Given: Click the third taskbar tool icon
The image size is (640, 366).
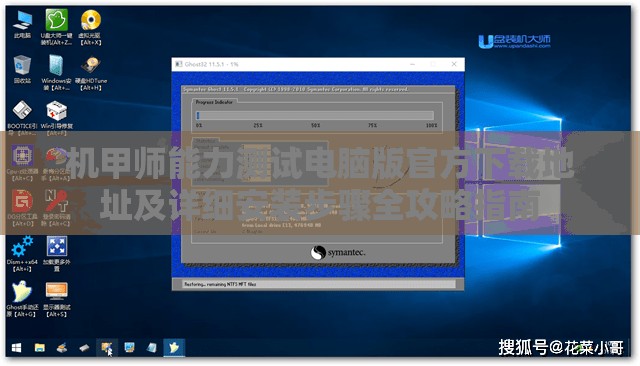Looking at the screenshot, I should [62, 348].
